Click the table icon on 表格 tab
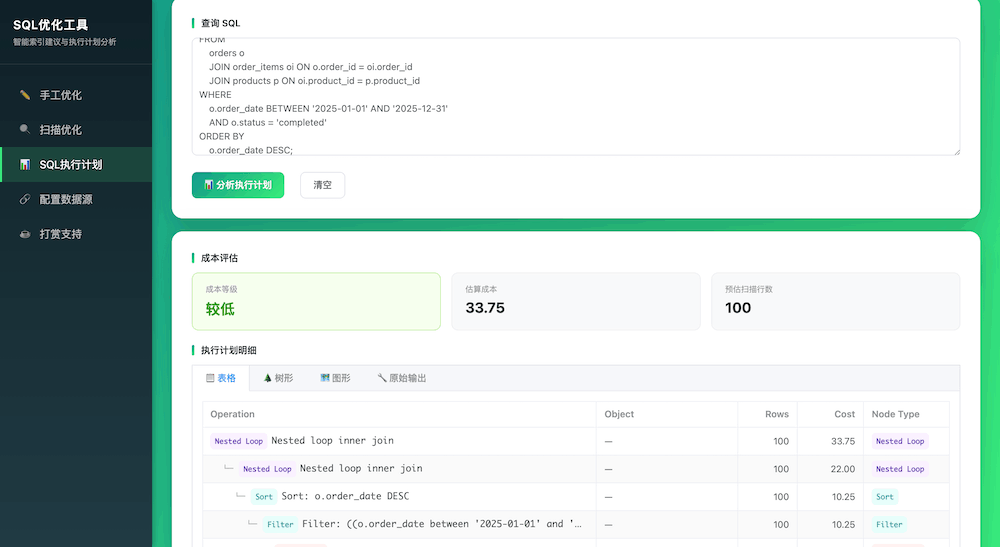This screenshot has width=1000, height=547. pos(210,378)
